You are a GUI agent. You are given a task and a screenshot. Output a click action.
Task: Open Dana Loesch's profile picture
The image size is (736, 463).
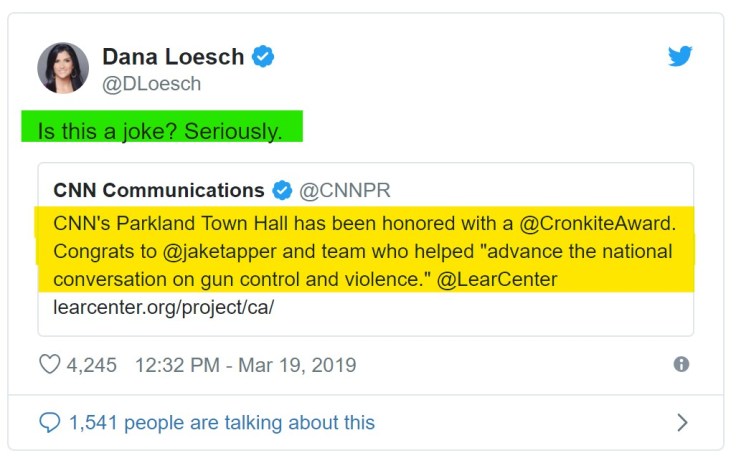(x=63, y=68)
